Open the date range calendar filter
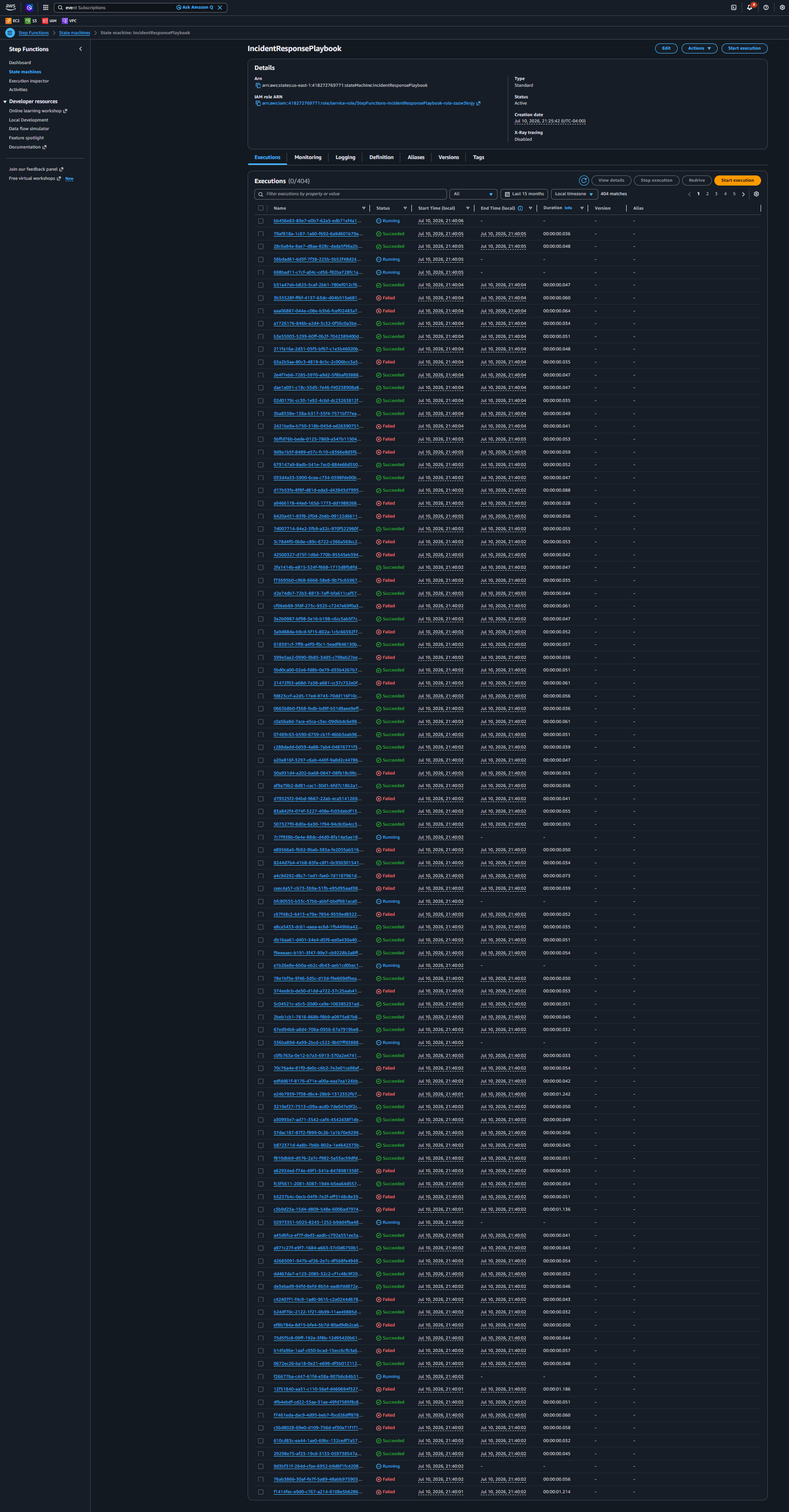 pyautogui.click(x=525, y=194)
